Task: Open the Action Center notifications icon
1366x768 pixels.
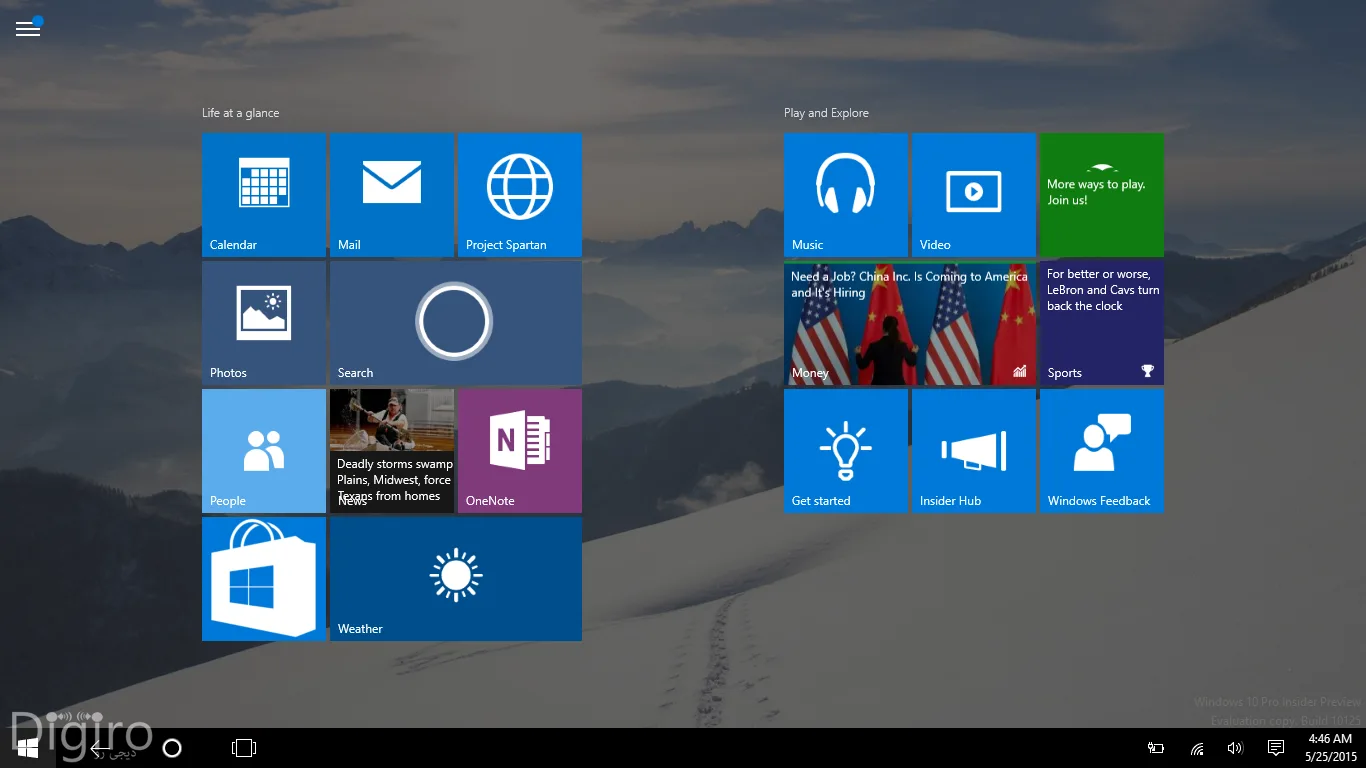Action: (x=1276, y=748)
